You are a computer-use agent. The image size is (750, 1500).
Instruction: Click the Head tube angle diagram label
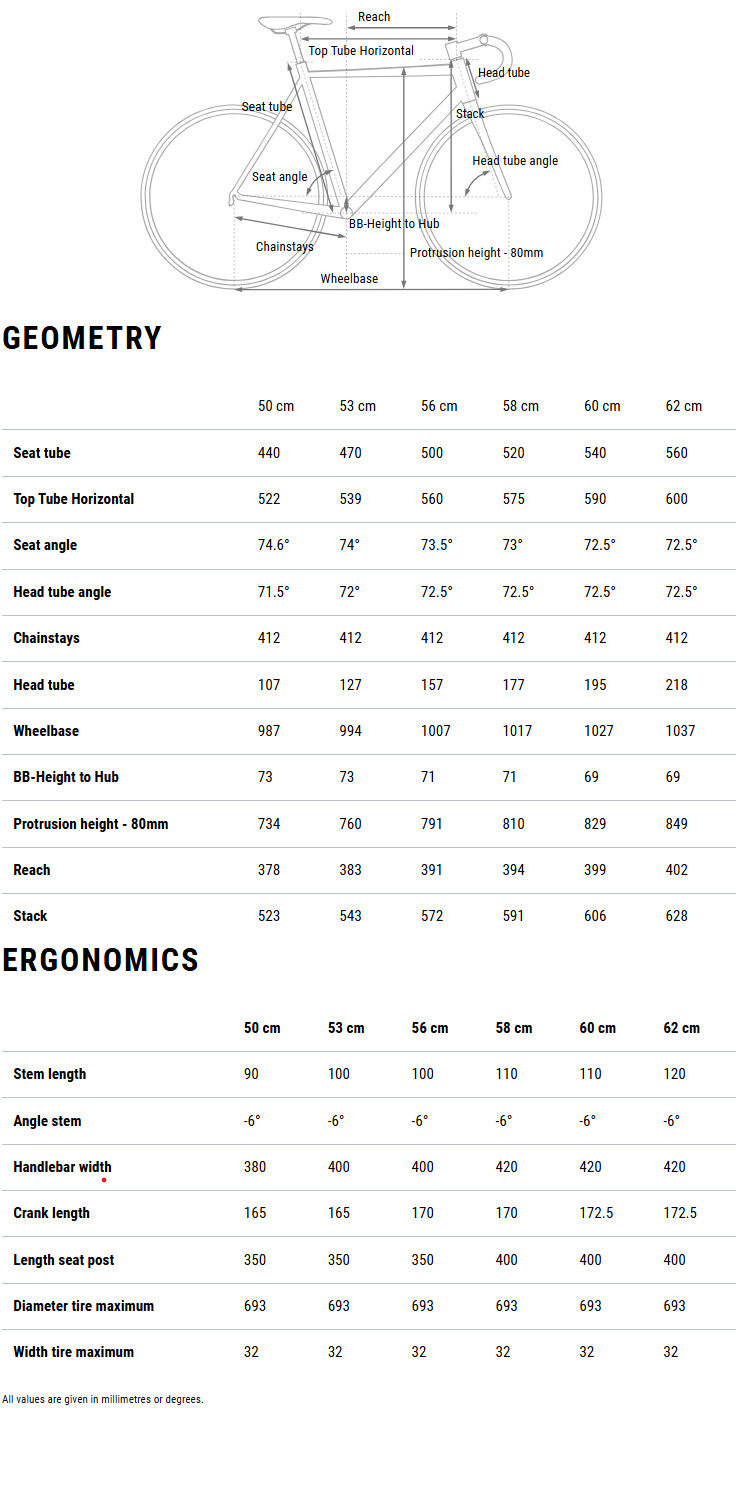pyautogui.click(x=515, y=161)
